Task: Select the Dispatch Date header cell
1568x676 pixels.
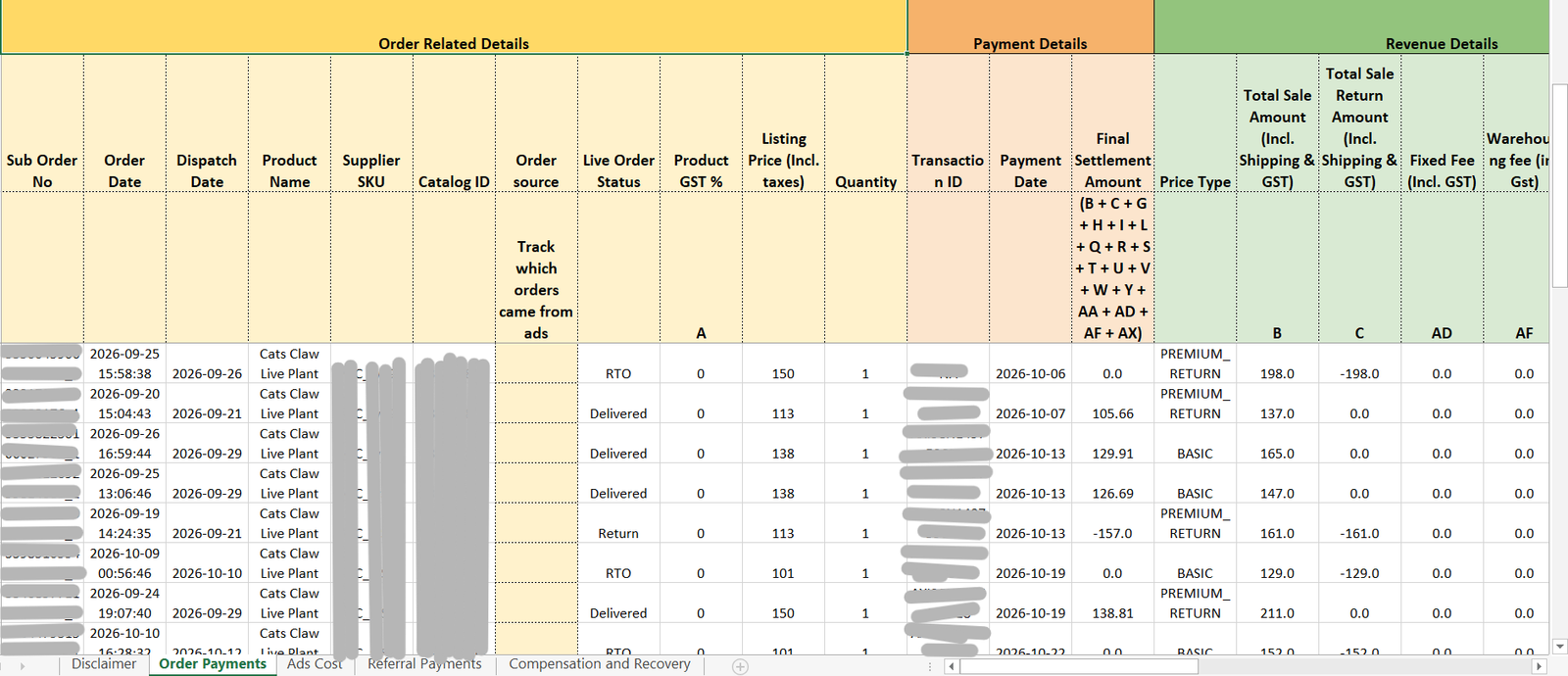Action: point(207,123)
